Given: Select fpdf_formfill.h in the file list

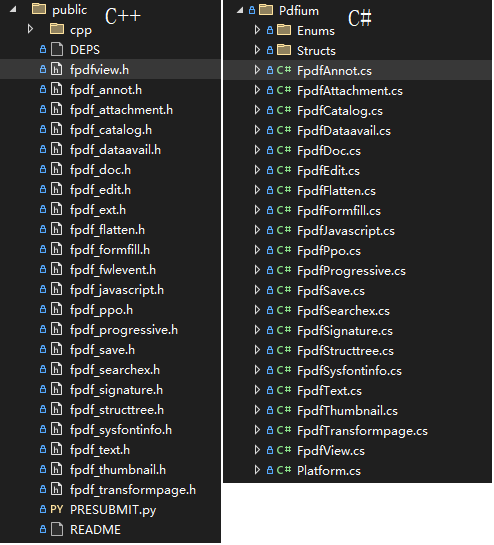Looking at the screenshot, I should 110,250.
